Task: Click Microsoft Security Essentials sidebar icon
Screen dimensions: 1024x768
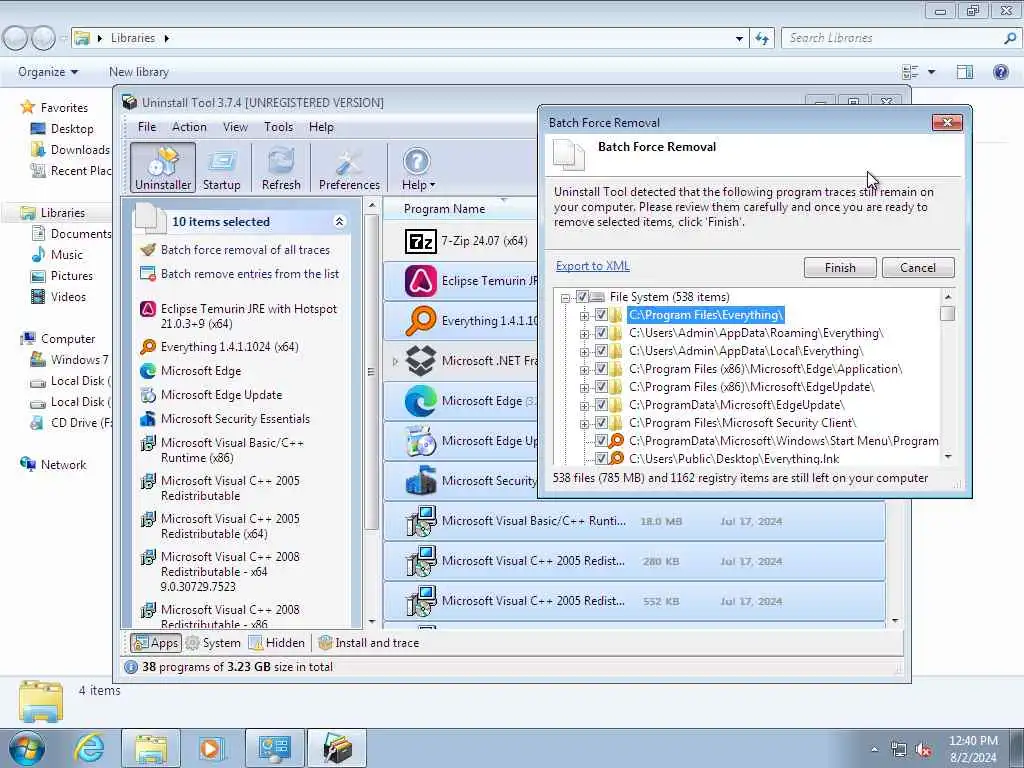Action: coord(148,419)
